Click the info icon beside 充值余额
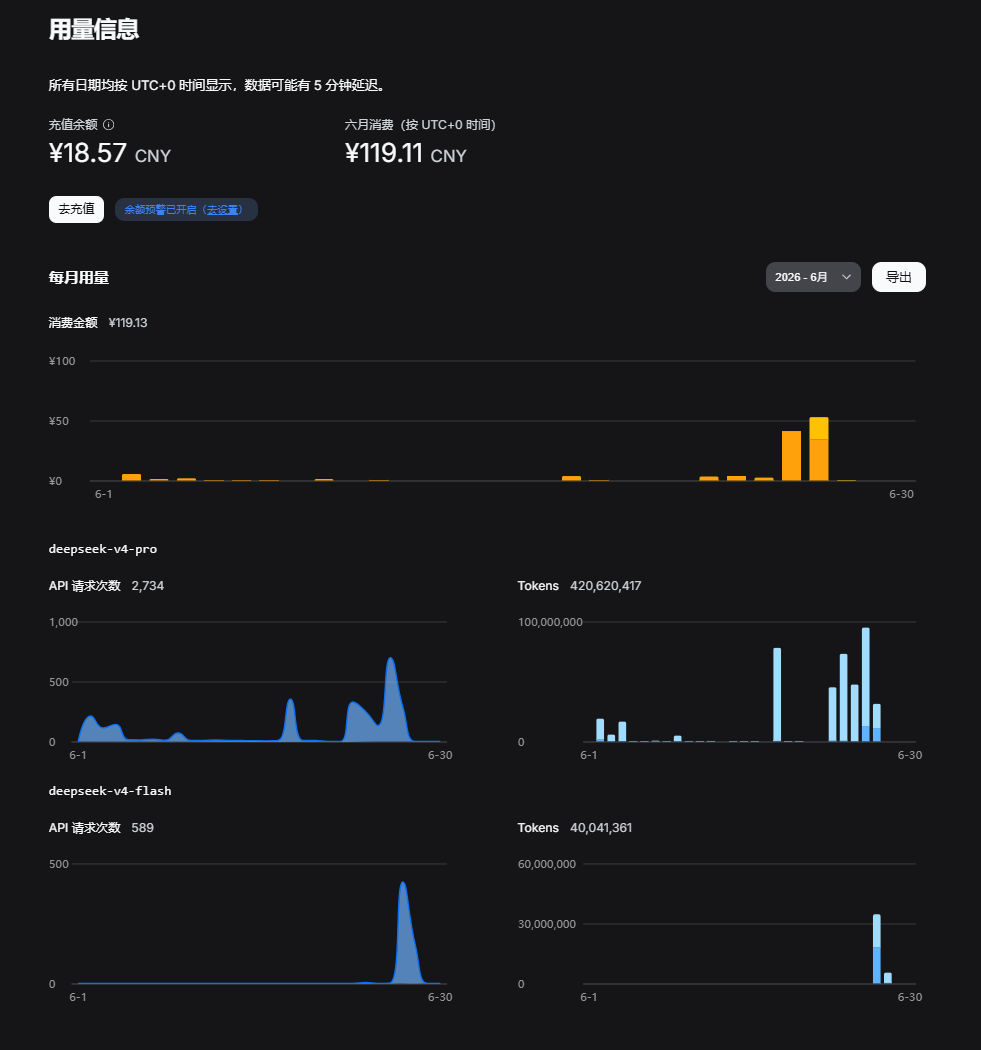The width and height of the screenshot is (981, 1050). click(108, 125)
